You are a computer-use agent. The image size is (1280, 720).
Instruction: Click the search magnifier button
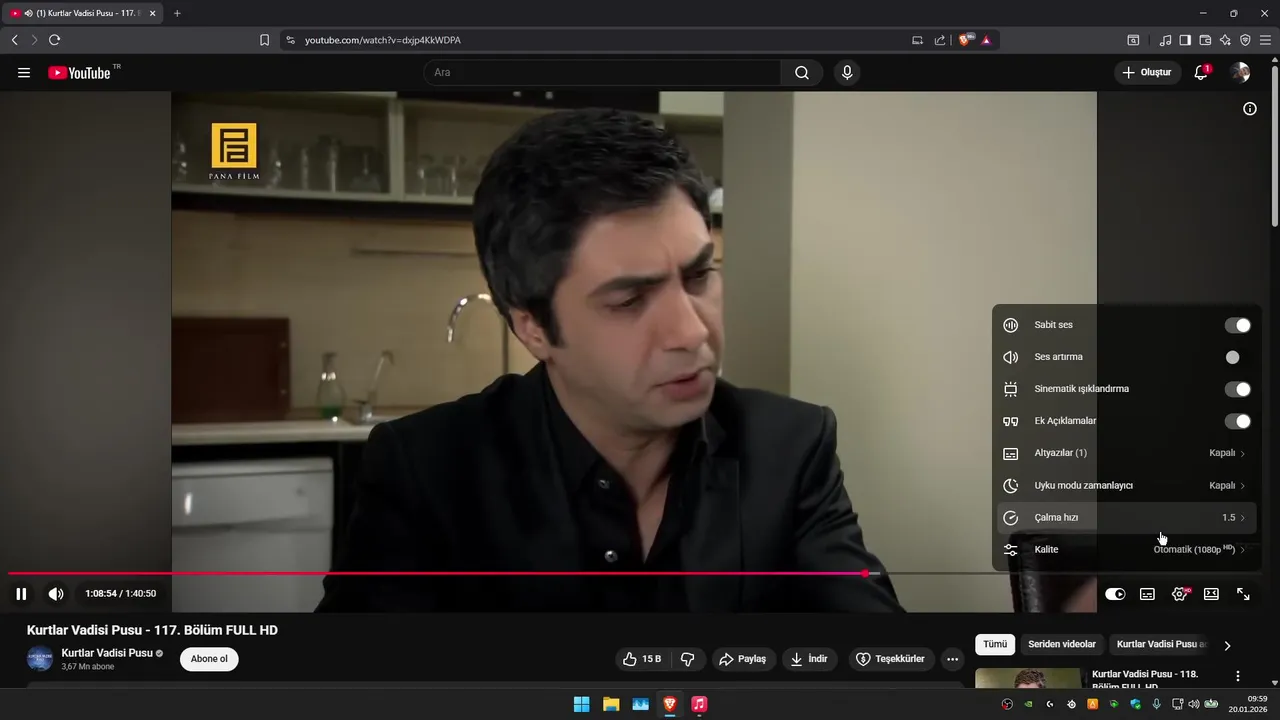802,73
